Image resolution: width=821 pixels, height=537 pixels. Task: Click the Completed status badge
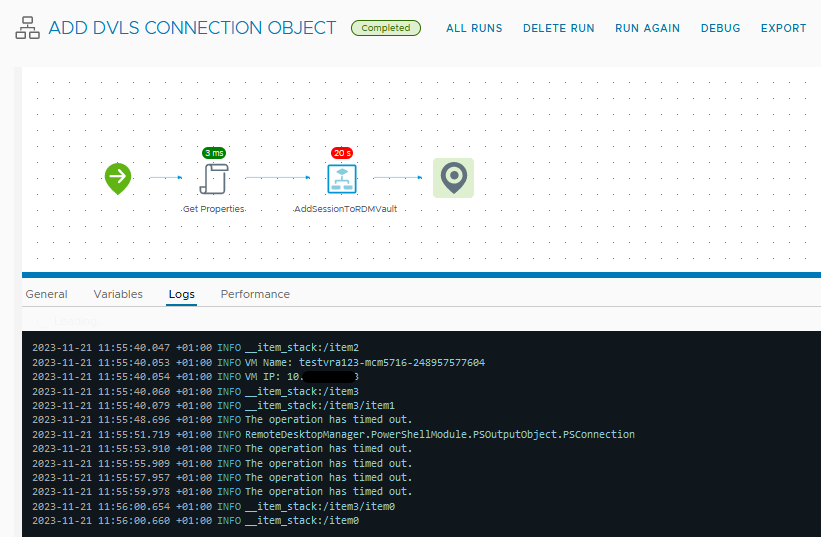point(386,28)
